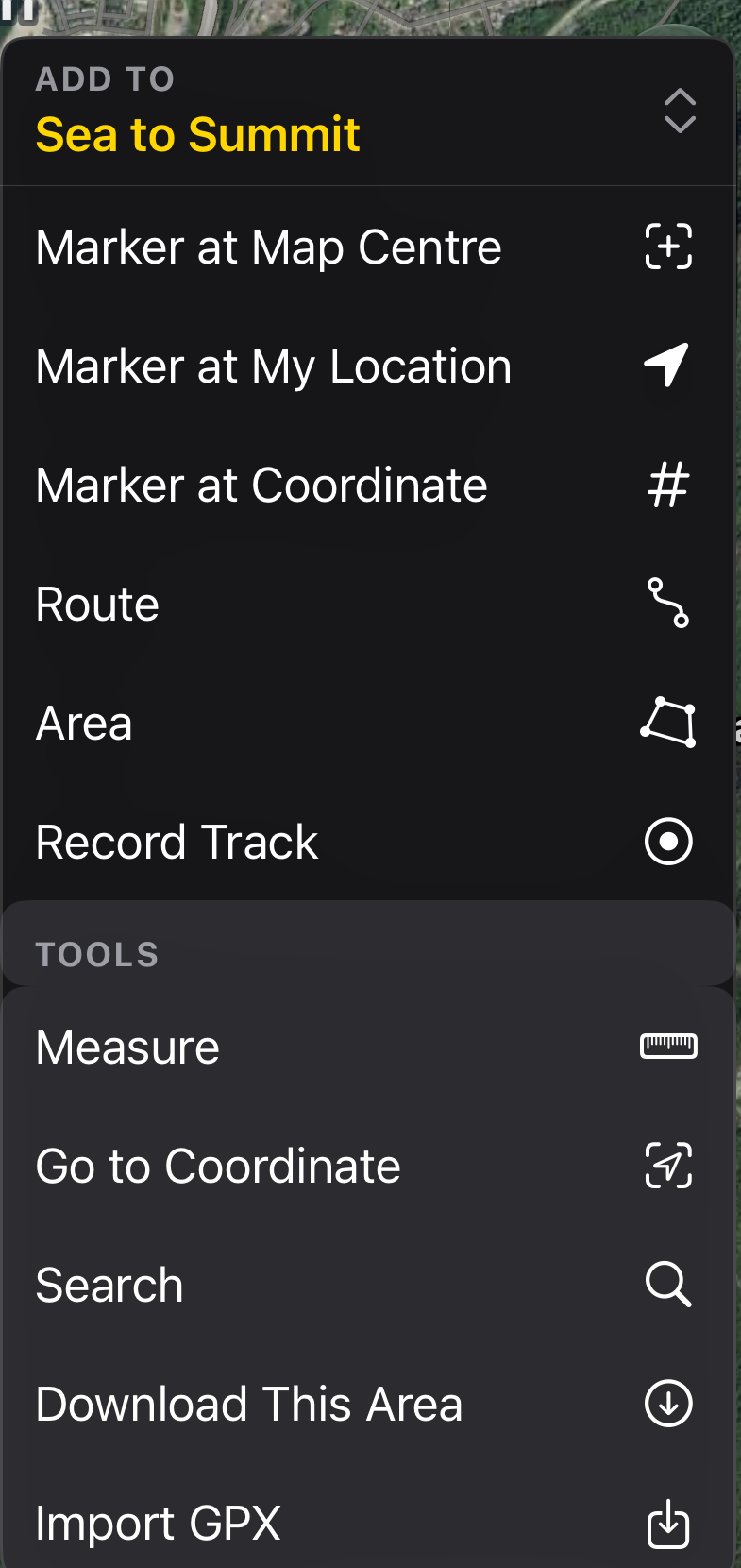The width and height of the screenshot is (741, 1568).
Task: Click the TOOLS section header
Action: click(x=97, y=954)
